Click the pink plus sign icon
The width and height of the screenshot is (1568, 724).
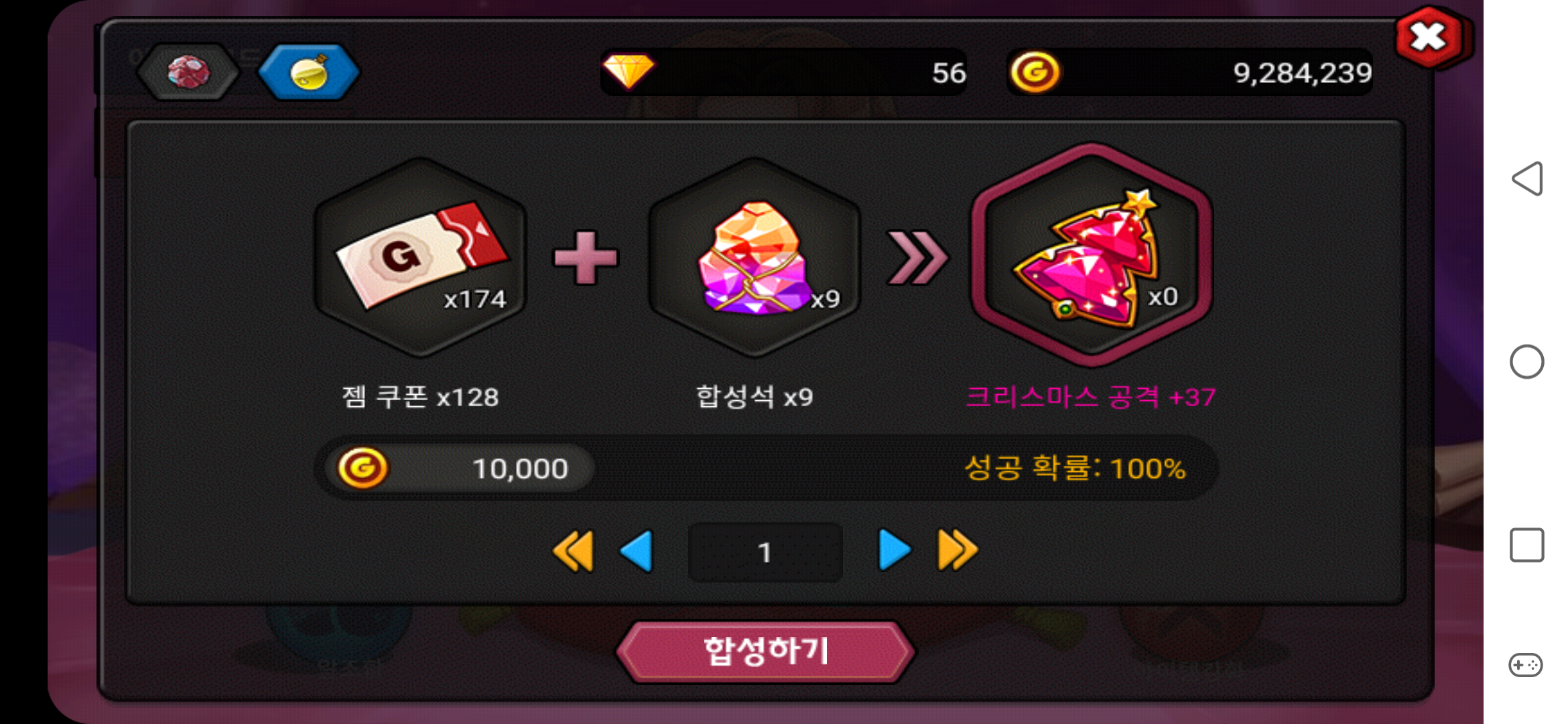pyautogui.click(x=585, y=257)
